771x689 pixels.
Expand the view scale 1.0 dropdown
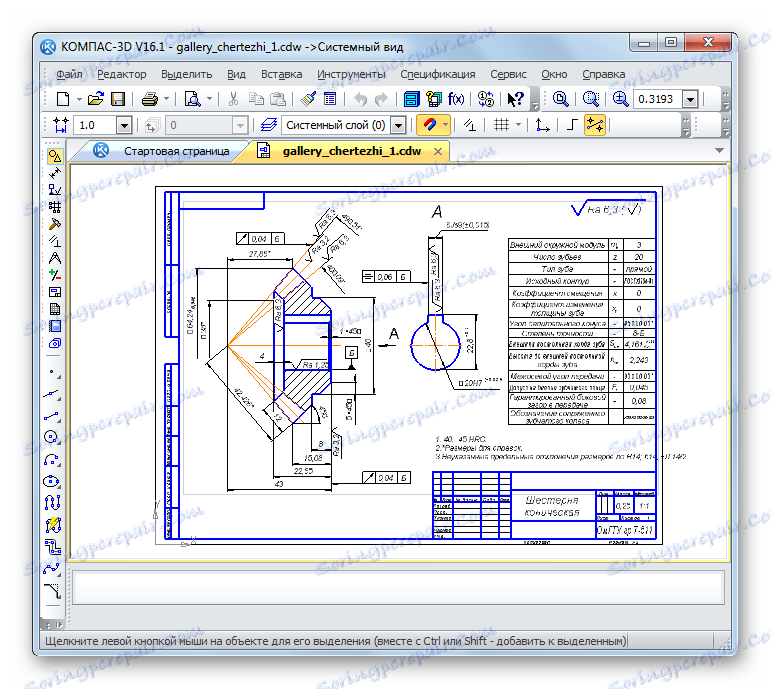123,125
